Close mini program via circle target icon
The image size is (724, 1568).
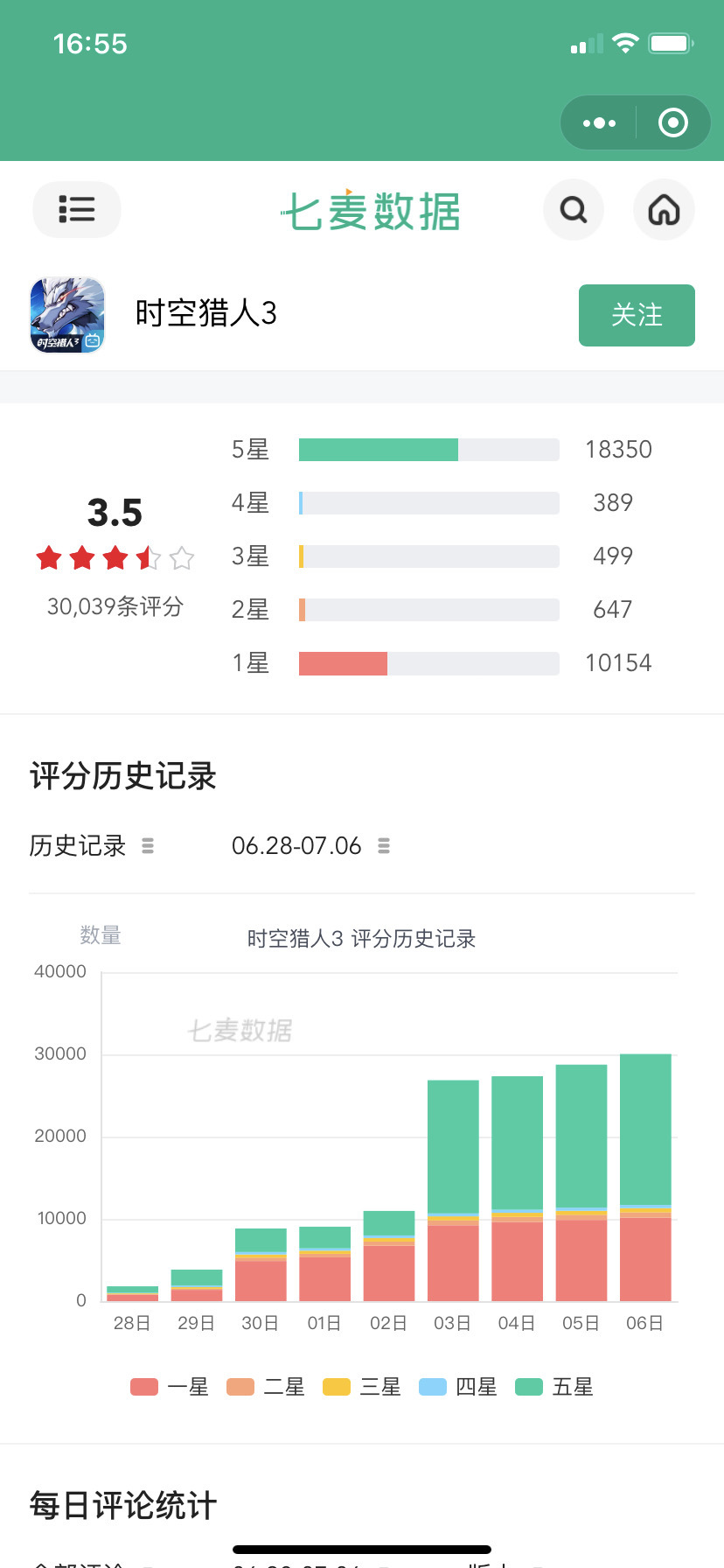coord(672,122)
